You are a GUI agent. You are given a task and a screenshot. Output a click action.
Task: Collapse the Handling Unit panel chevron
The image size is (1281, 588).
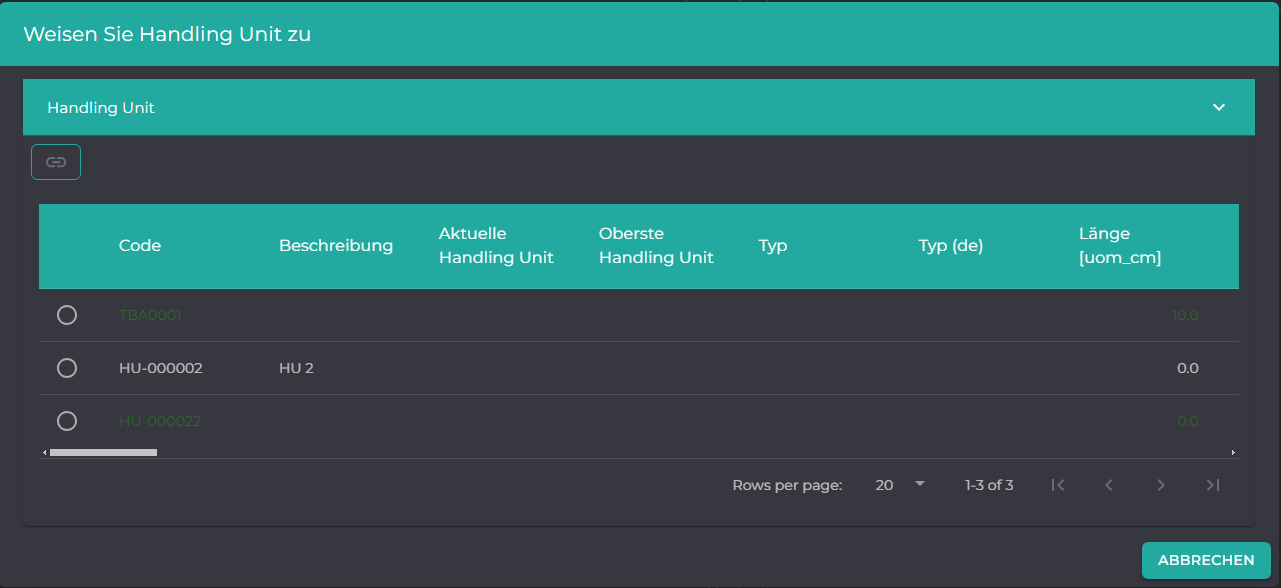coord(1219,107)
